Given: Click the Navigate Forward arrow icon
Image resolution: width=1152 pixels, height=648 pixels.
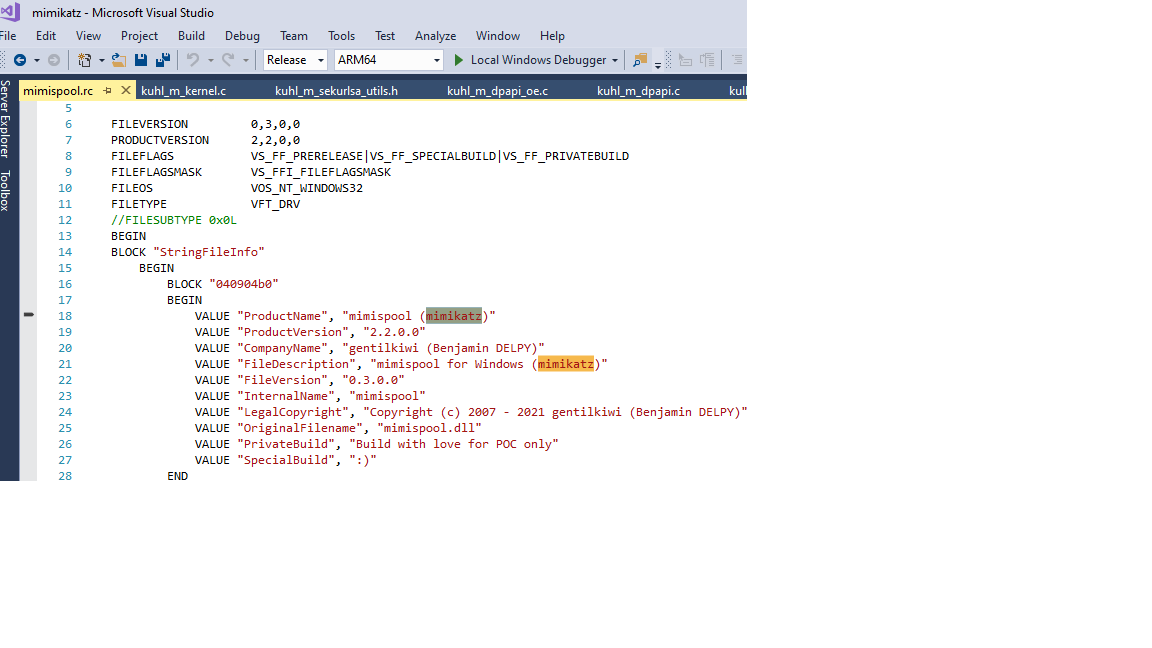Looking at the screenshot, I should coord(54,60).
